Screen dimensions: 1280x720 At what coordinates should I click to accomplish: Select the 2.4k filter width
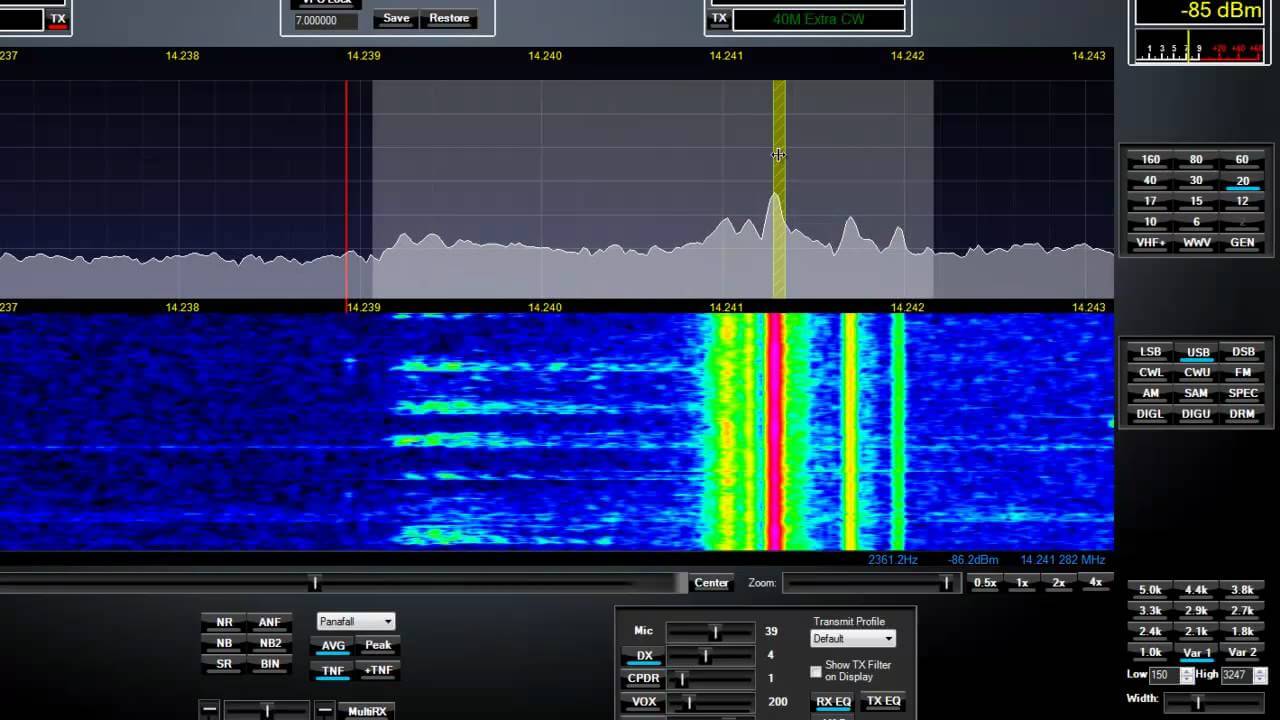pos(1149,631)
